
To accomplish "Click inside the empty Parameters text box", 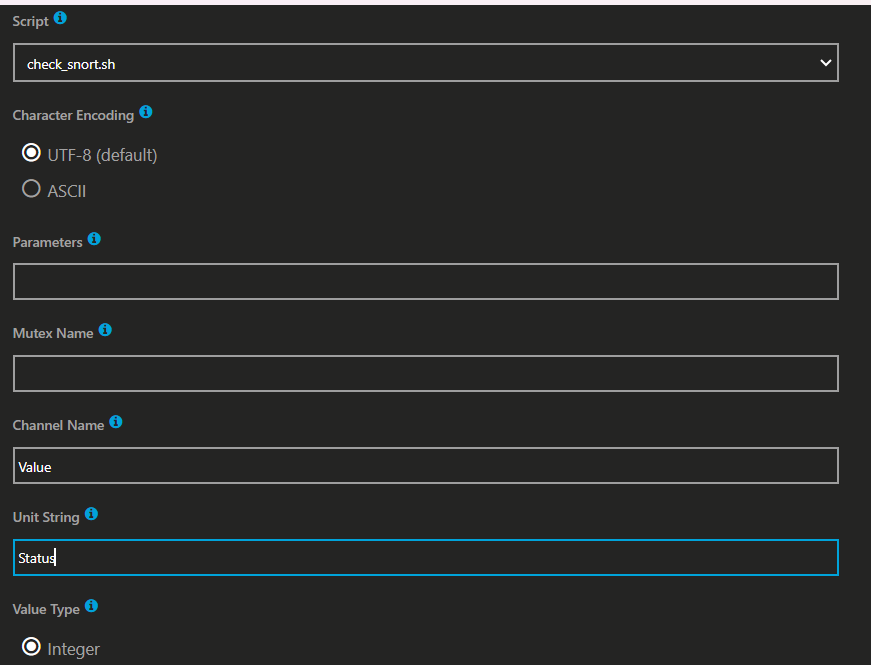I will [x=425, y=282].
